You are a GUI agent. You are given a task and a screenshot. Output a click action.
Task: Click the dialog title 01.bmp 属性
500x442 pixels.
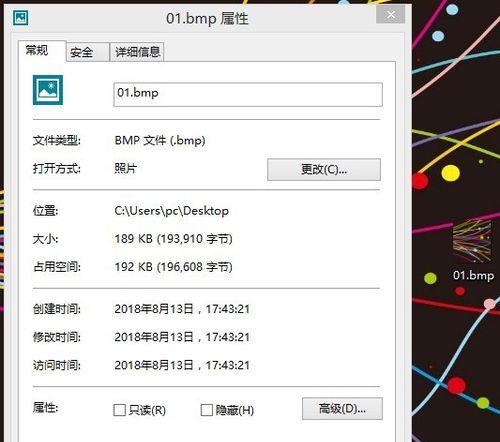pyautogui.click(x=207, y=18)
